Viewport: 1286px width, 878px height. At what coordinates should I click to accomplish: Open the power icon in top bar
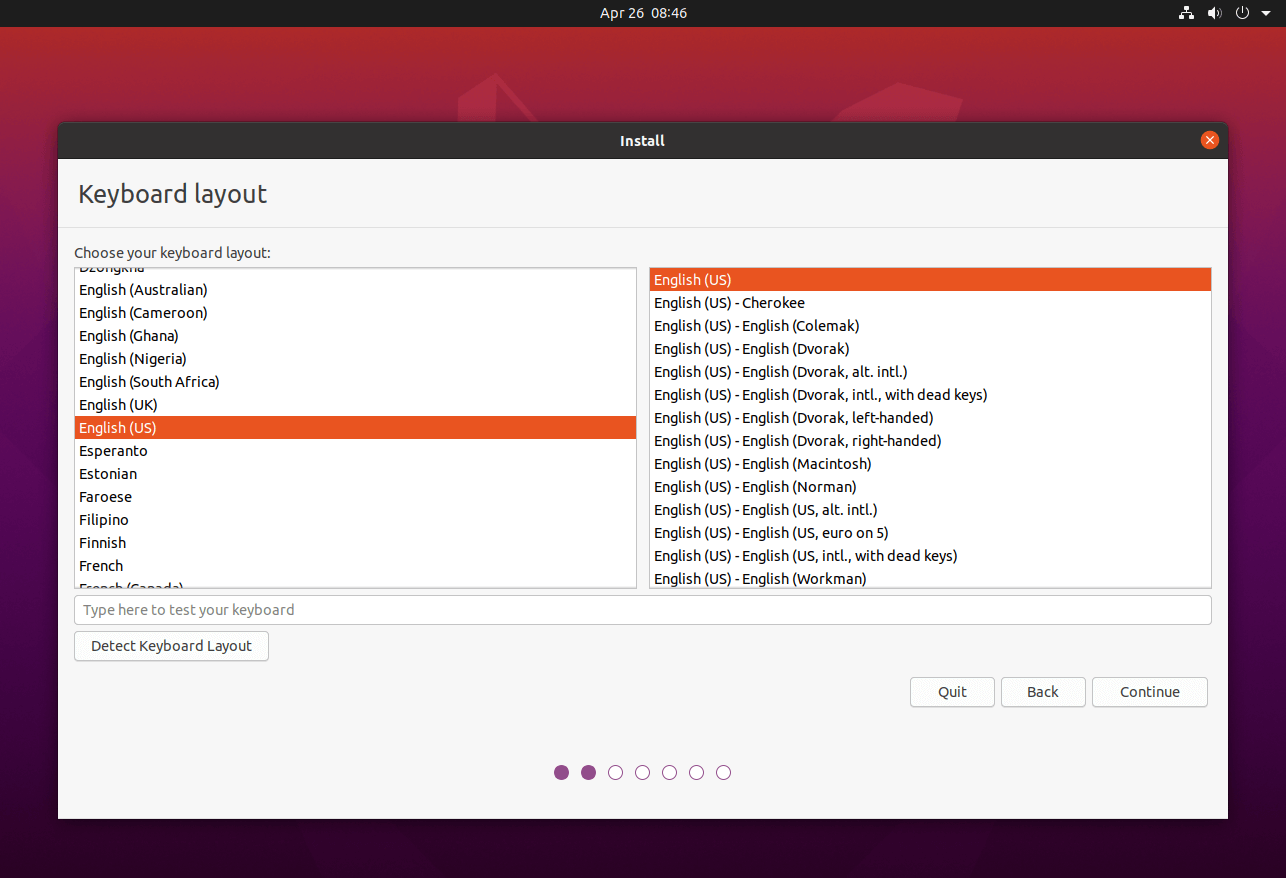click(1243, 13)
